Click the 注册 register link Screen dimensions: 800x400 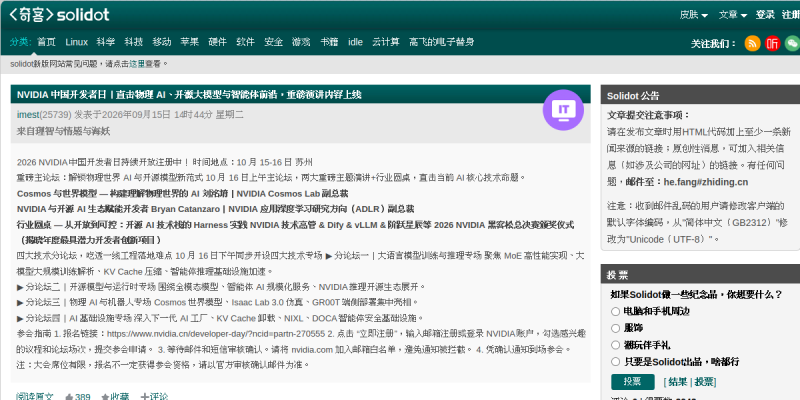(x=791, y=15)
